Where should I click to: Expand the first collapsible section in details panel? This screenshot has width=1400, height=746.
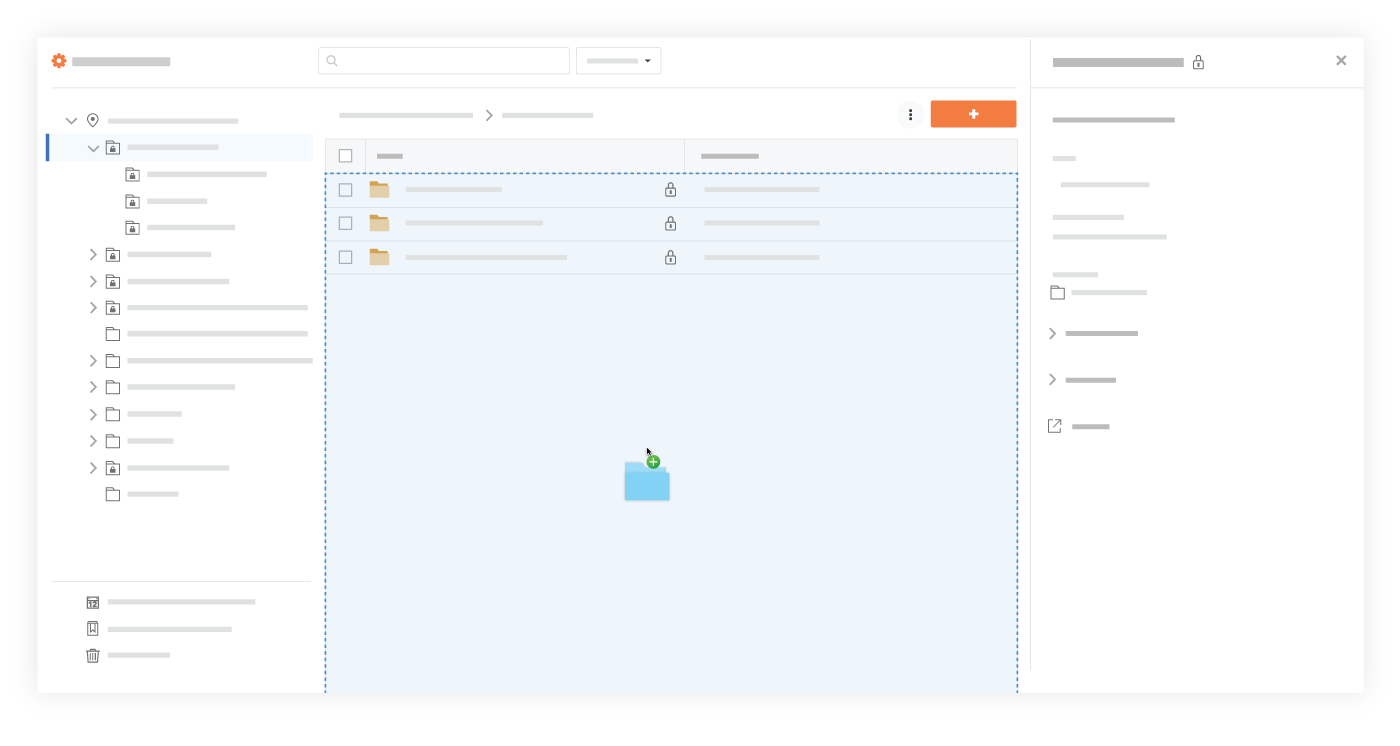[x=1052, y=333]
